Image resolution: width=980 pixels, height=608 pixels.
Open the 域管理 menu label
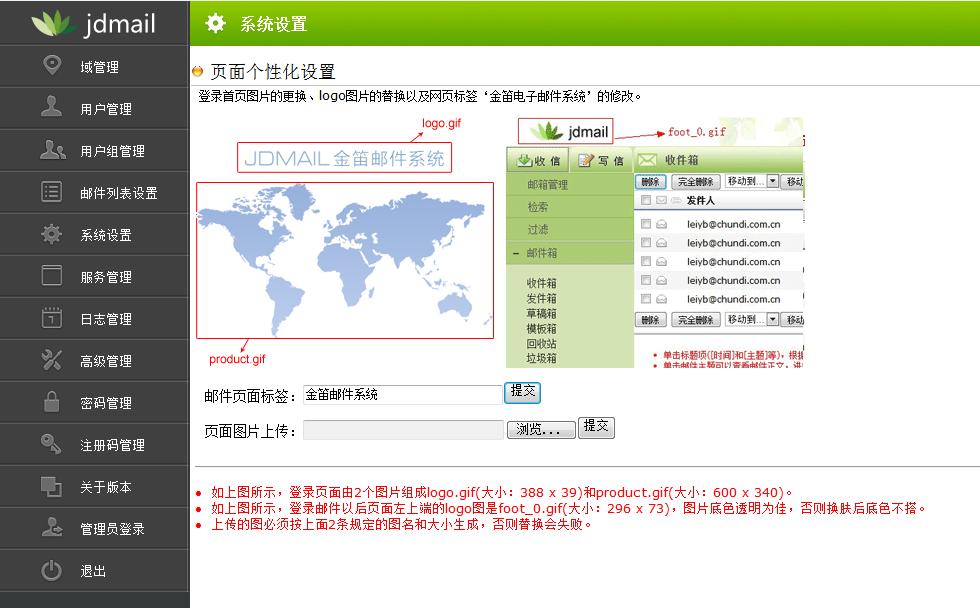[x=99, y=67]
